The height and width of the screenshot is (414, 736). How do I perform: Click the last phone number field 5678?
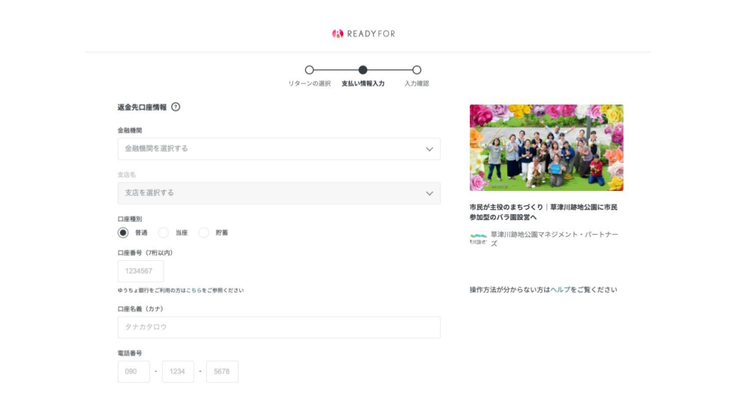tap(222, 371)
